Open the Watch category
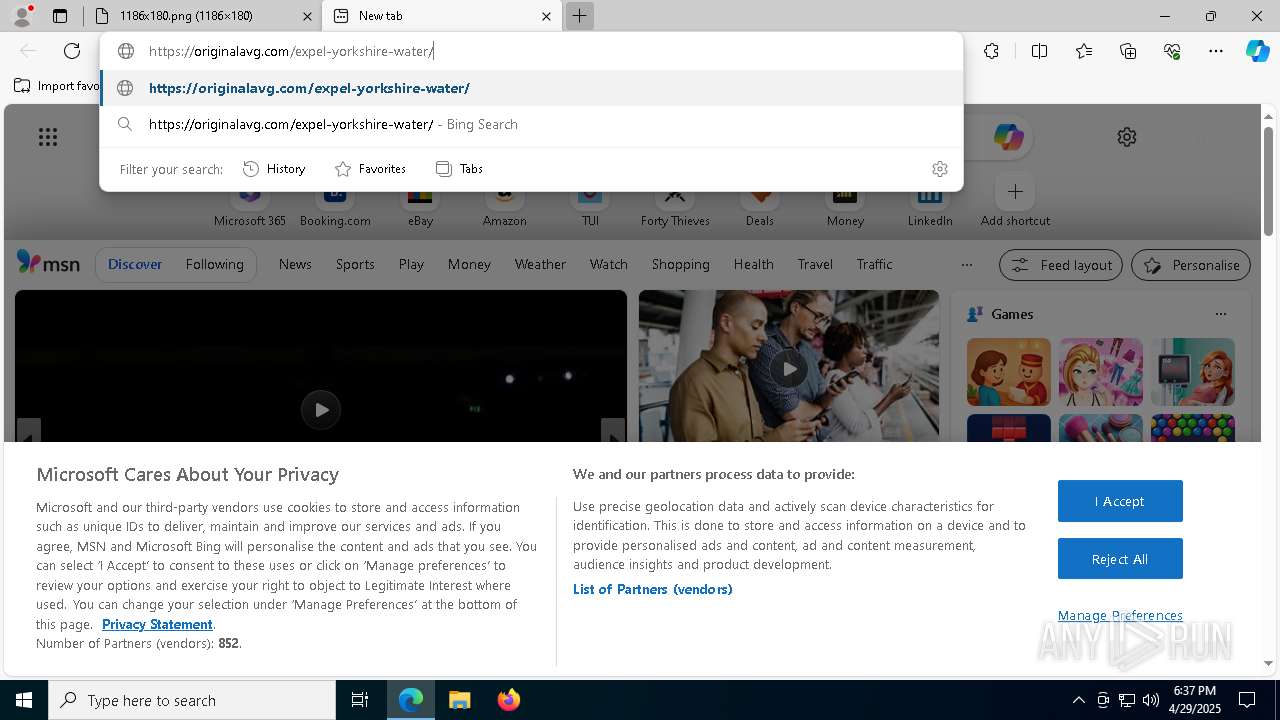 (x=608, y=264)
